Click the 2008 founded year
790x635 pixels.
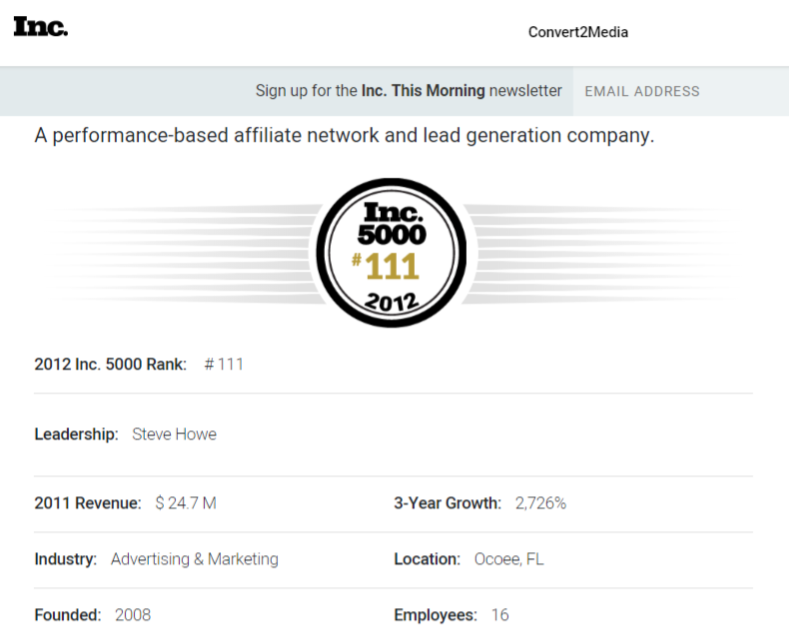tap(133, 615)
